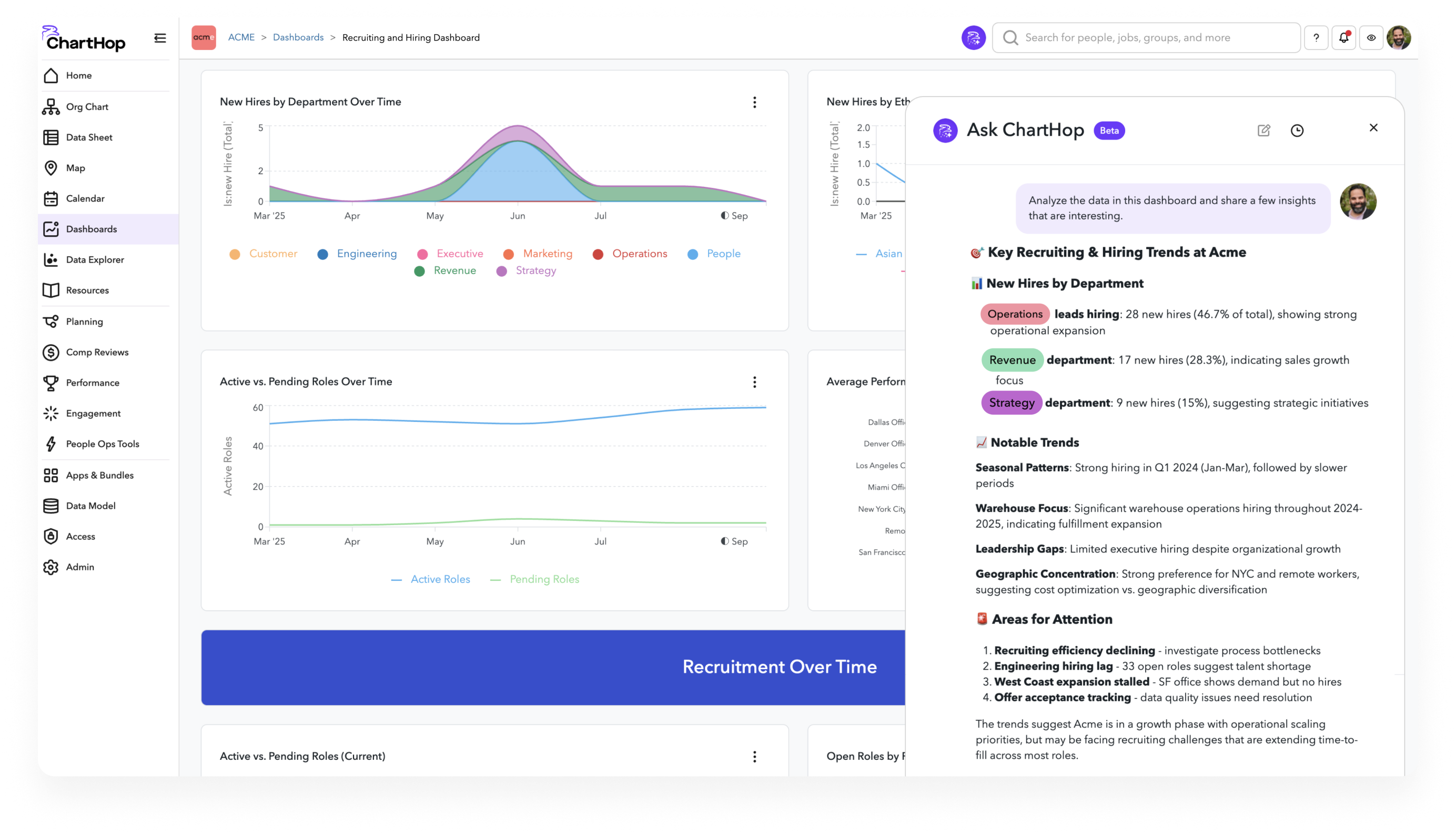Click the Access shield icon
The height and width of the screenshot is (835, 1456).
(51, 536)
